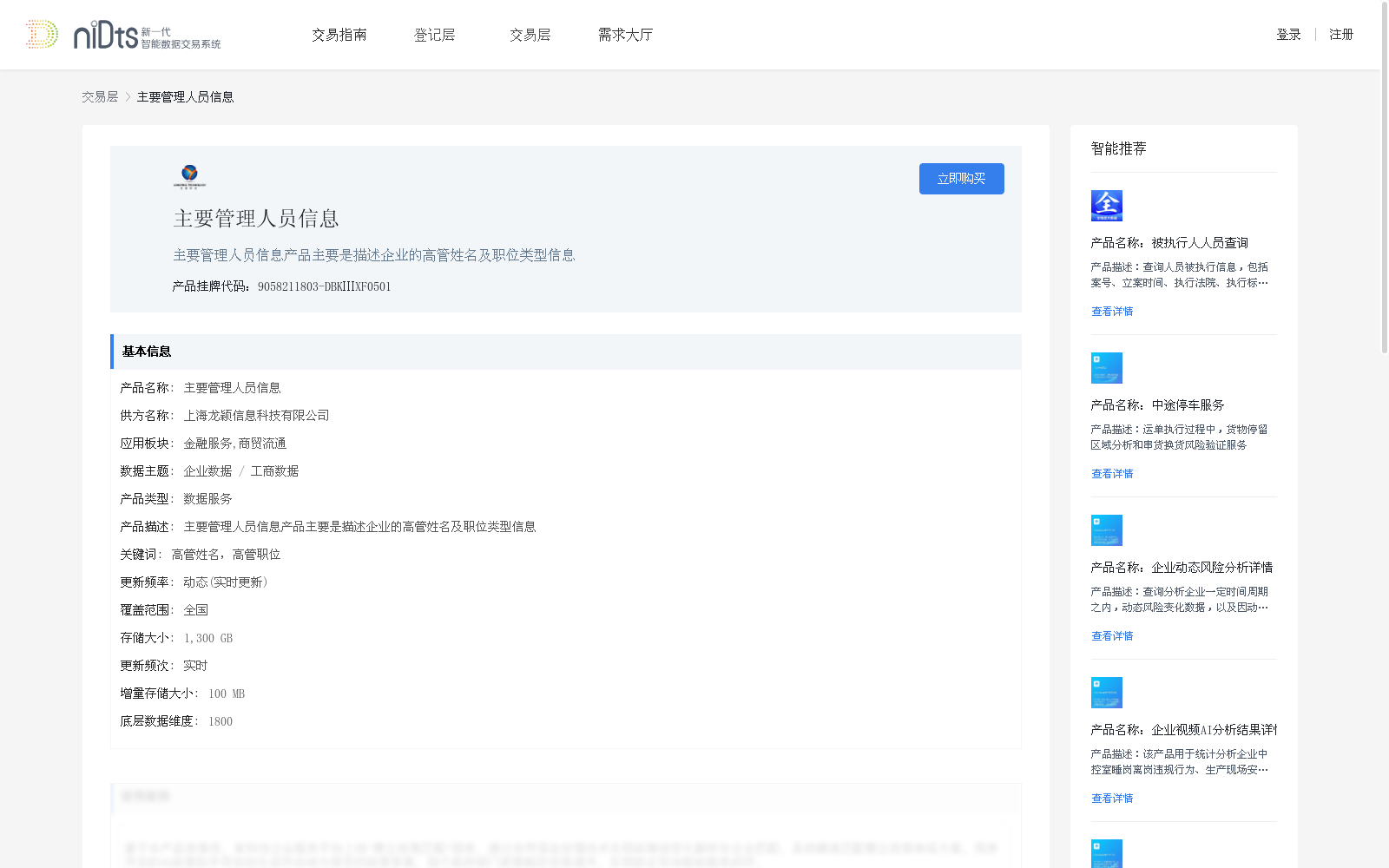Viewport: 1389px width, 868px height.
Task: Click the 金融服务,商贸流通 value
Action: click(235, 444)
